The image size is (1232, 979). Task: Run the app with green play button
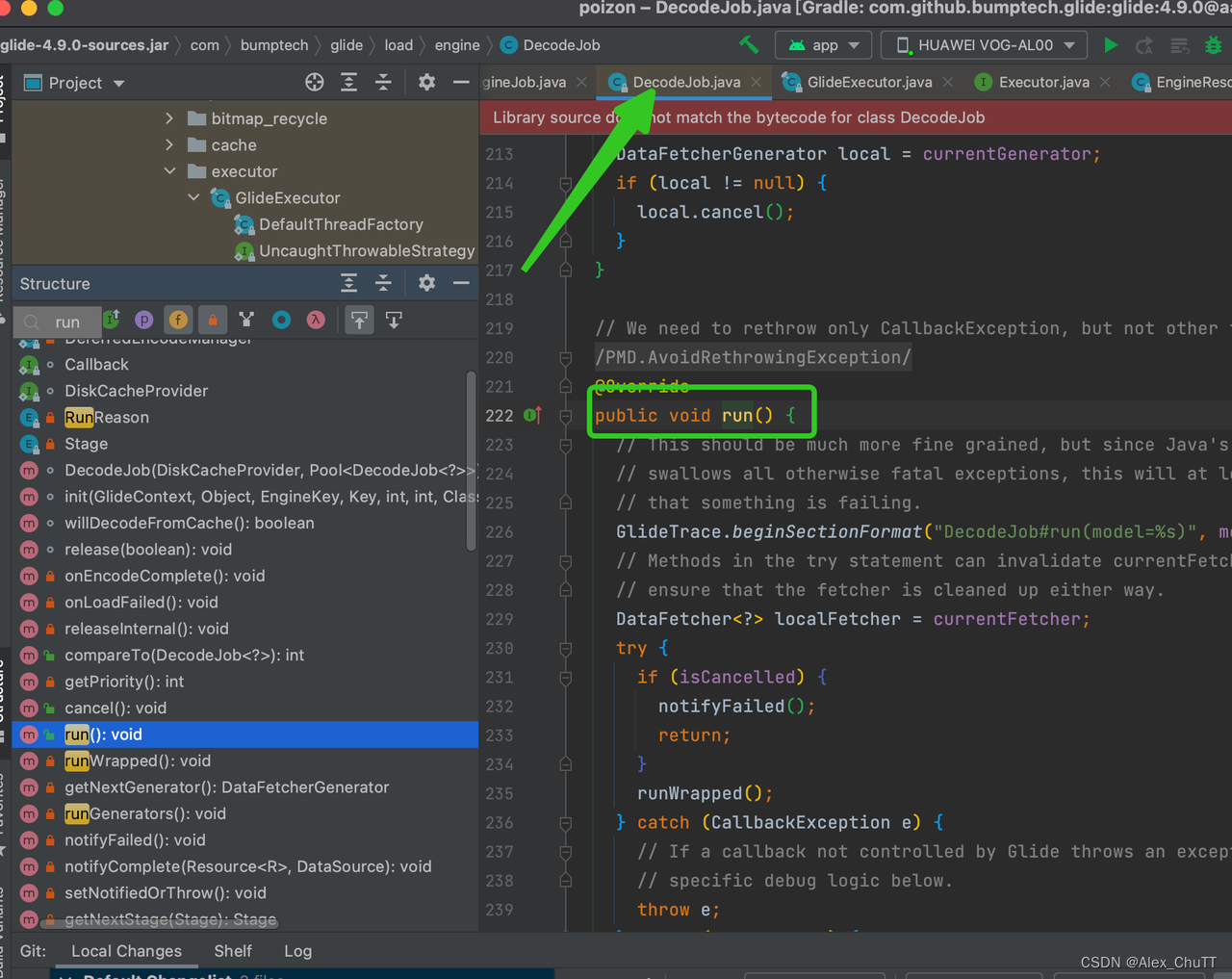(x=1111, y=45)
